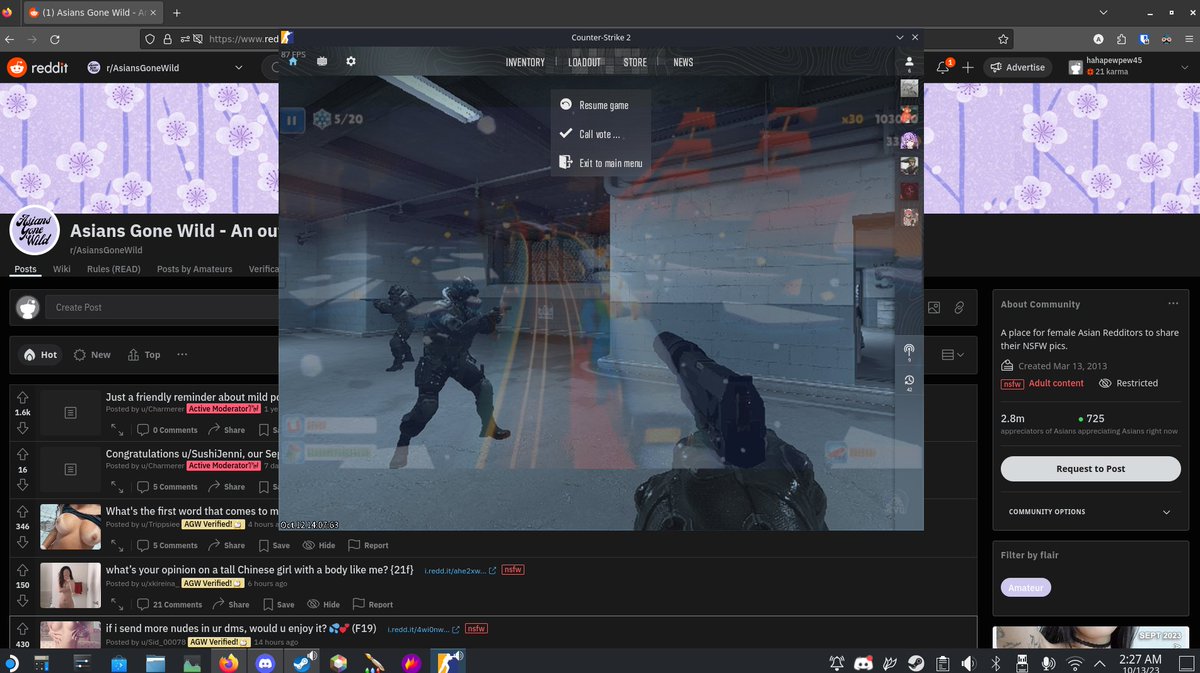Add an image using Create Post image icon
This screenshot has height=673, width=1200.
pyautogui.click(x=934, y=307)
